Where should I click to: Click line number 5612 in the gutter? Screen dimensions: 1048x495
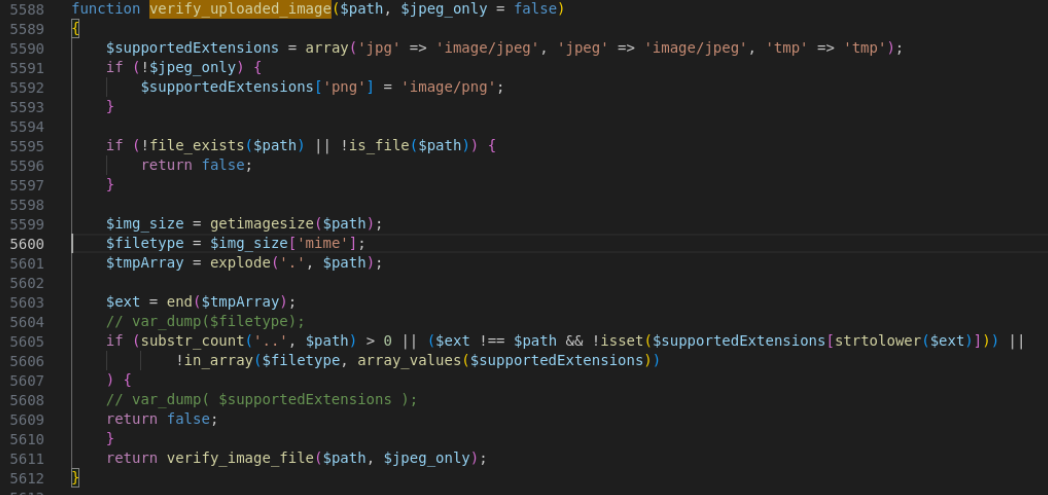(x=27, y=478)
